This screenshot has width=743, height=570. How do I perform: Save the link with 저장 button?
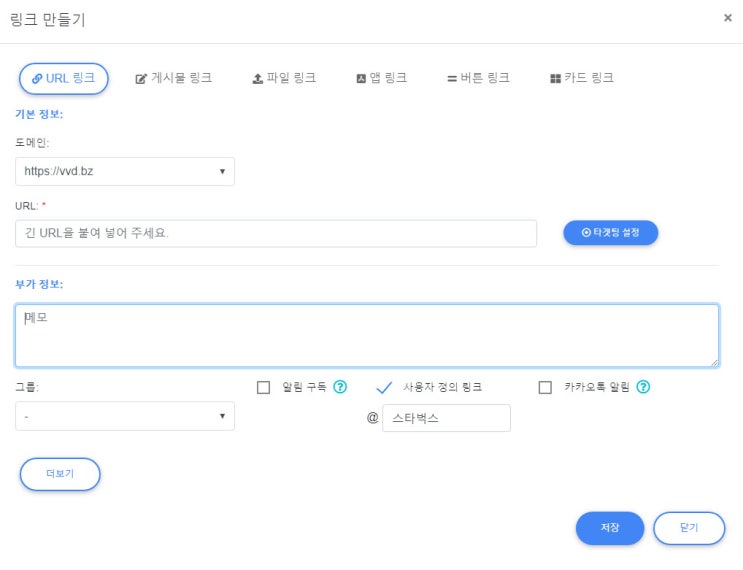[x=610, y=528]
